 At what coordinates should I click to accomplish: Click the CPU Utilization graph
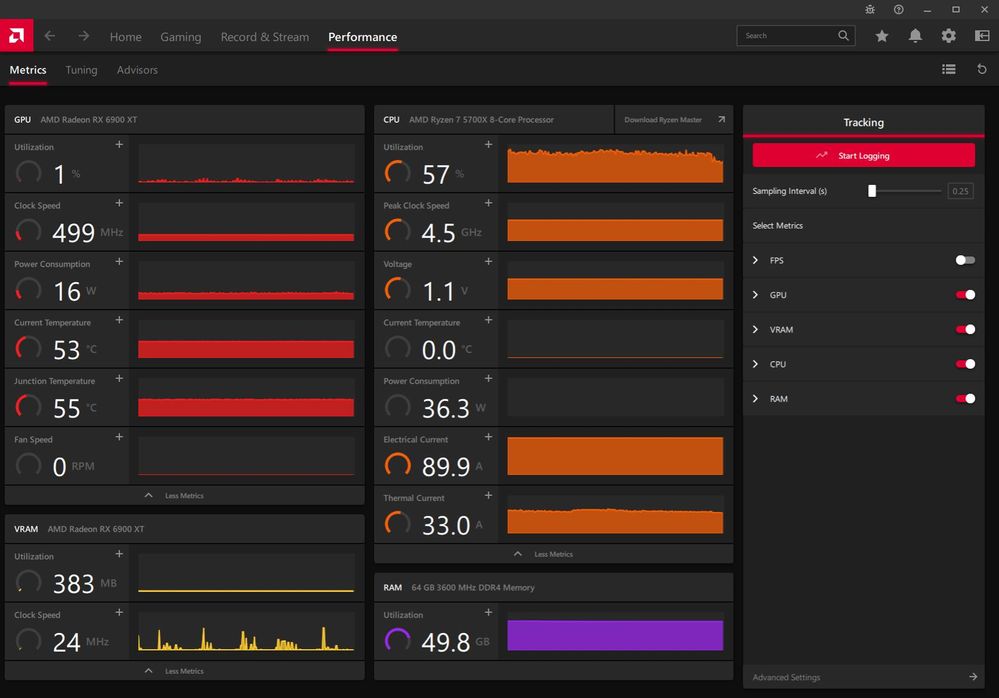pyautogui.click(x=615, y=164)
